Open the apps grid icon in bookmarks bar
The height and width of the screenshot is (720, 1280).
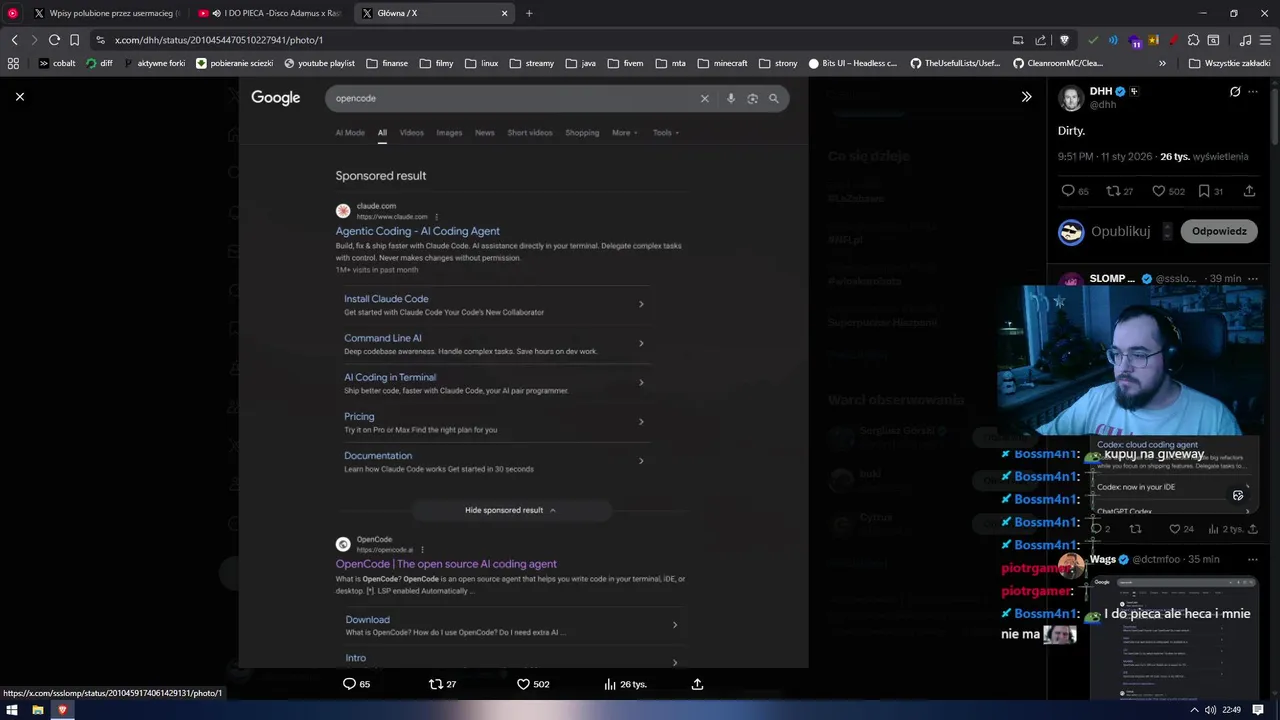pyautogui.click(x=13, y=63)
